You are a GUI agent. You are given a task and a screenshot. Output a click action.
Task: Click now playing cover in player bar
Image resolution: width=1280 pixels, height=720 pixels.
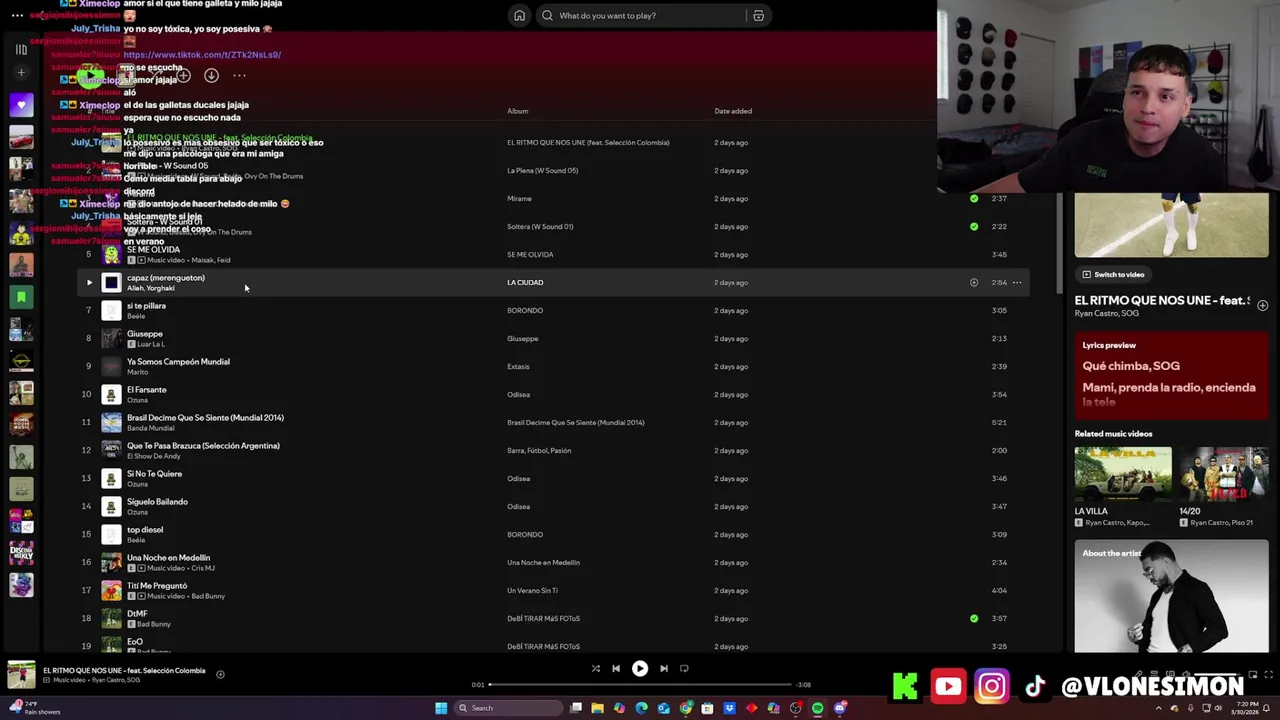[21, 675]
